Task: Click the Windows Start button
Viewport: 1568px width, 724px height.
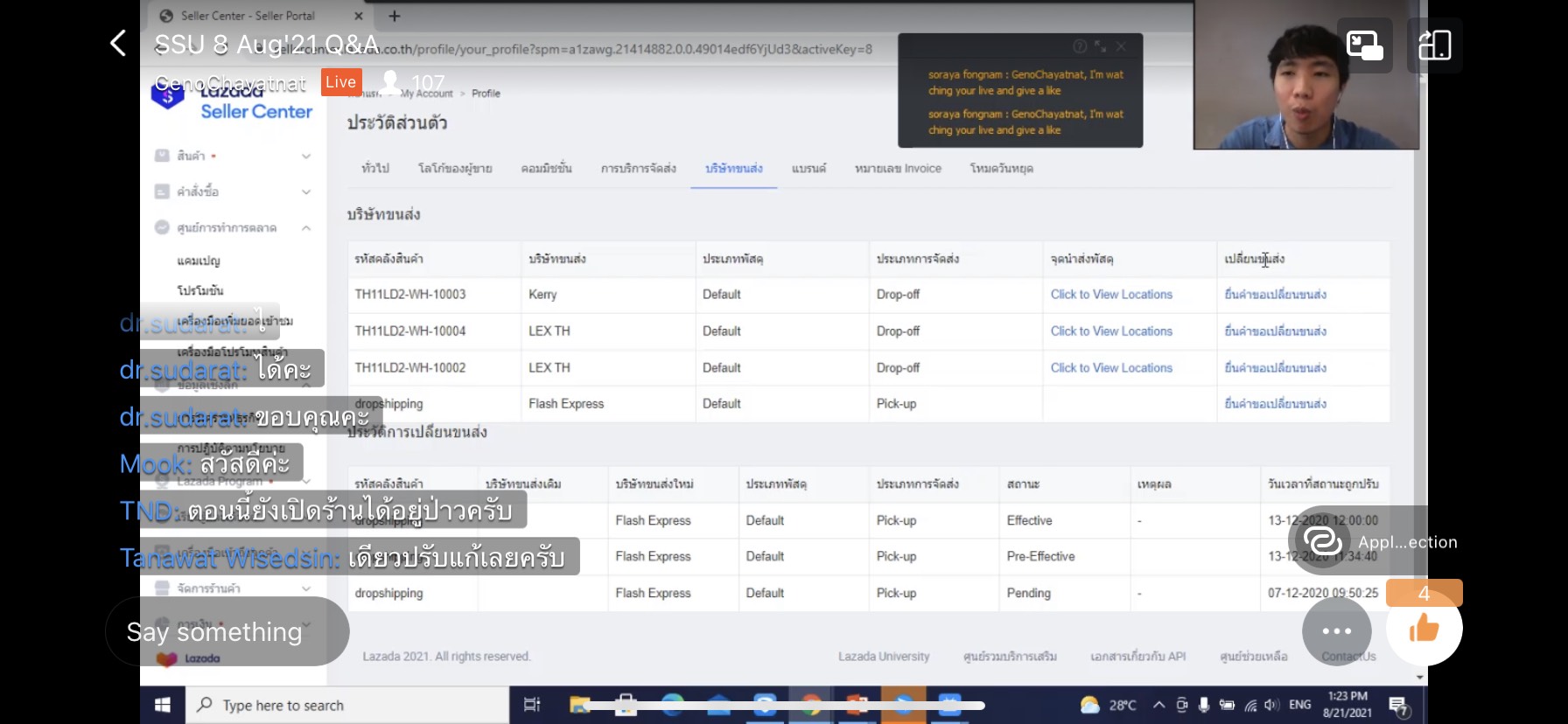Action: pos(163,705)
